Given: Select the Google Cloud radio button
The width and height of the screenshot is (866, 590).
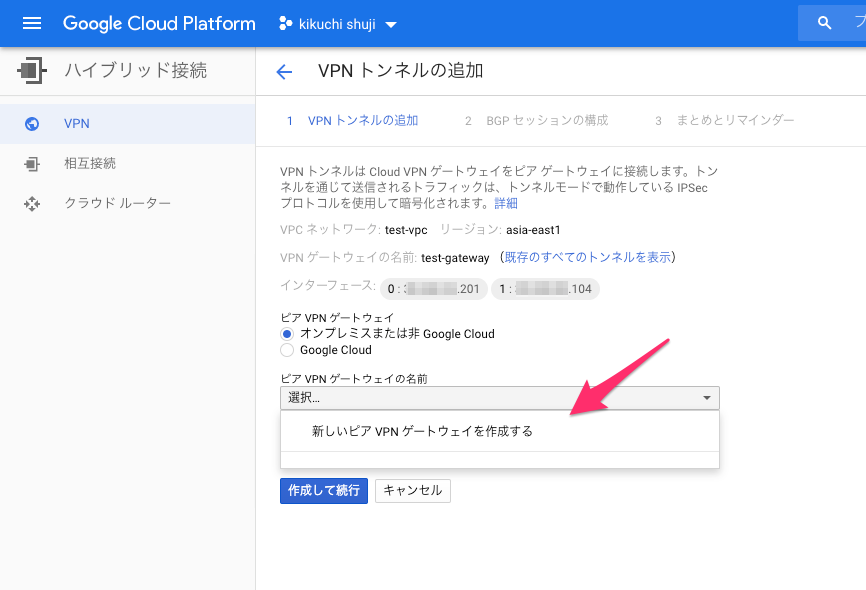Looking at the screenshot, I should click(x=287, y=350).
